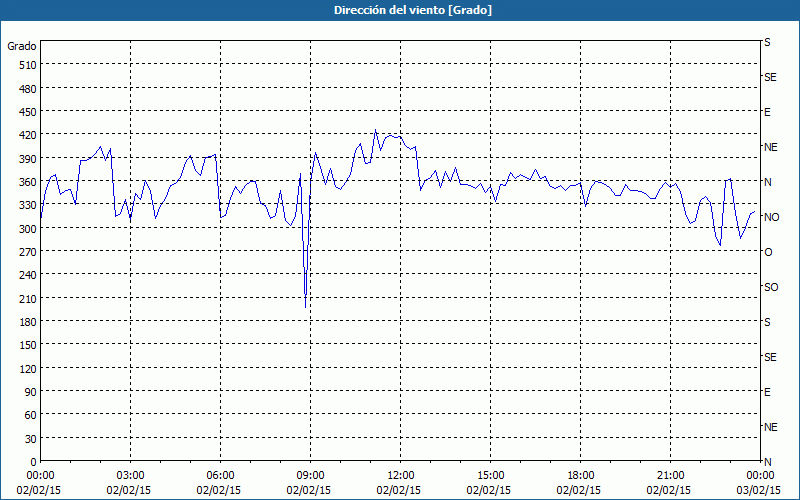Pick E compass label level with 450
This screenshot has height=500, width=800.
point(767,112)
